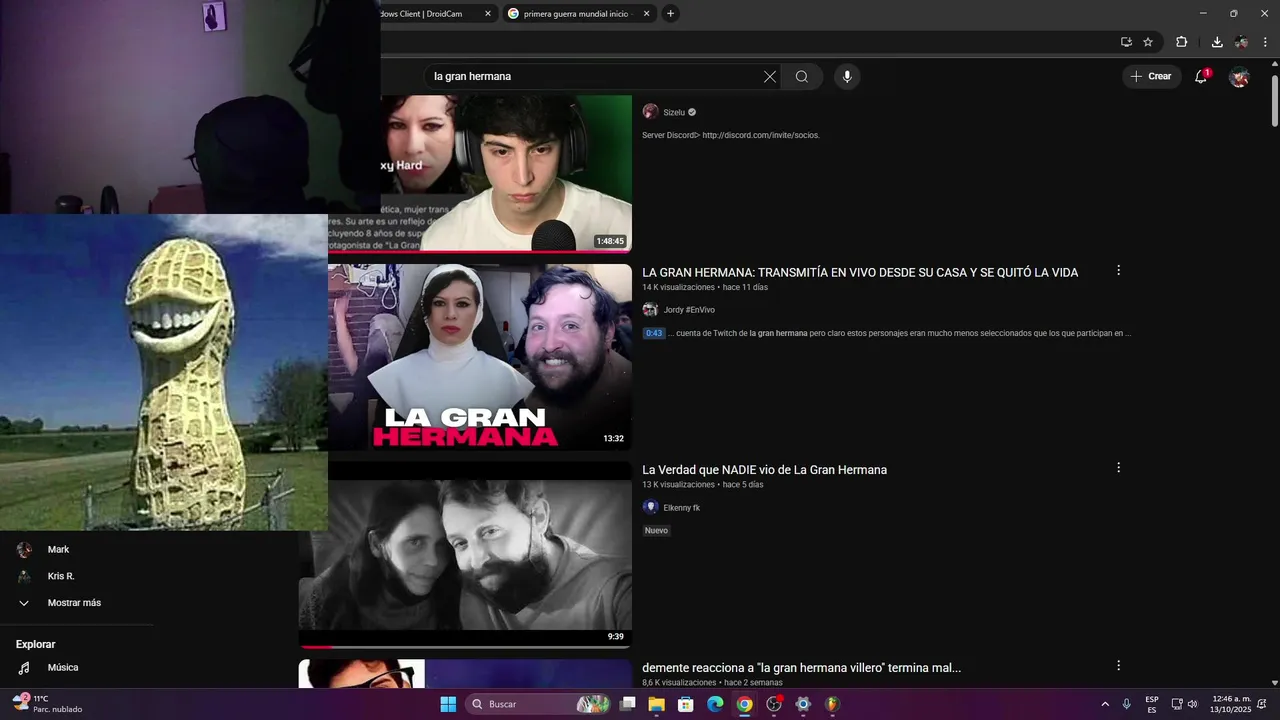Click the Chrome profile avatar in the toolbar
The image size is (1280, 720).
[1241, 42]
